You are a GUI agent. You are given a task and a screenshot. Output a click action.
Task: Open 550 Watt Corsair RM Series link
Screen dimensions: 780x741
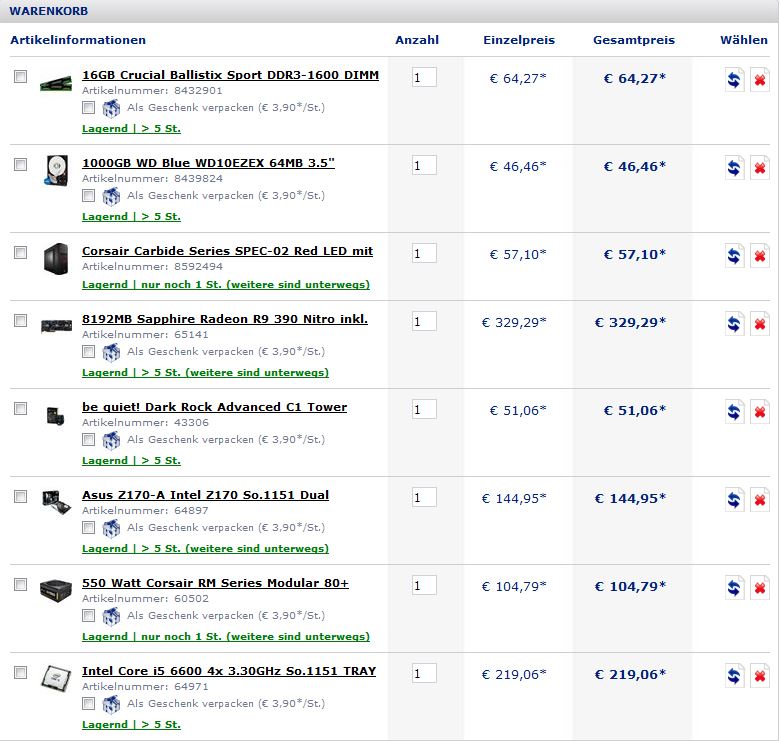pyautogui.click(x=215, y=583)
